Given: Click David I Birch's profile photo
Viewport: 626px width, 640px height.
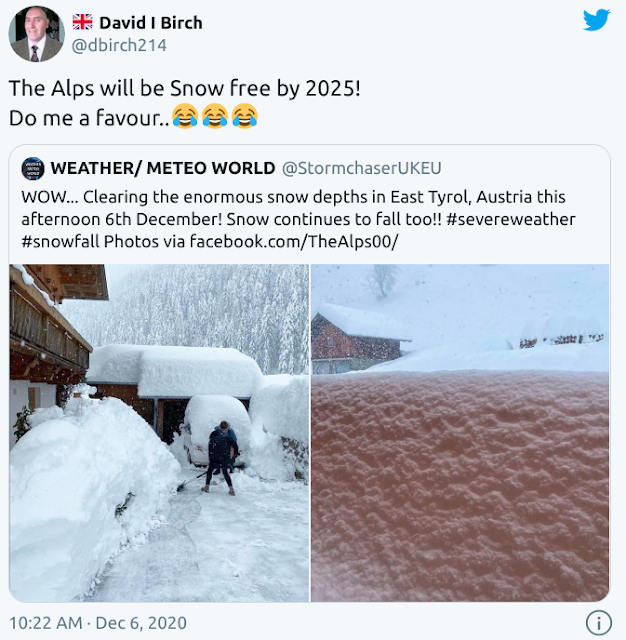Looking at the screenshot, I should (x=37, y=34).
